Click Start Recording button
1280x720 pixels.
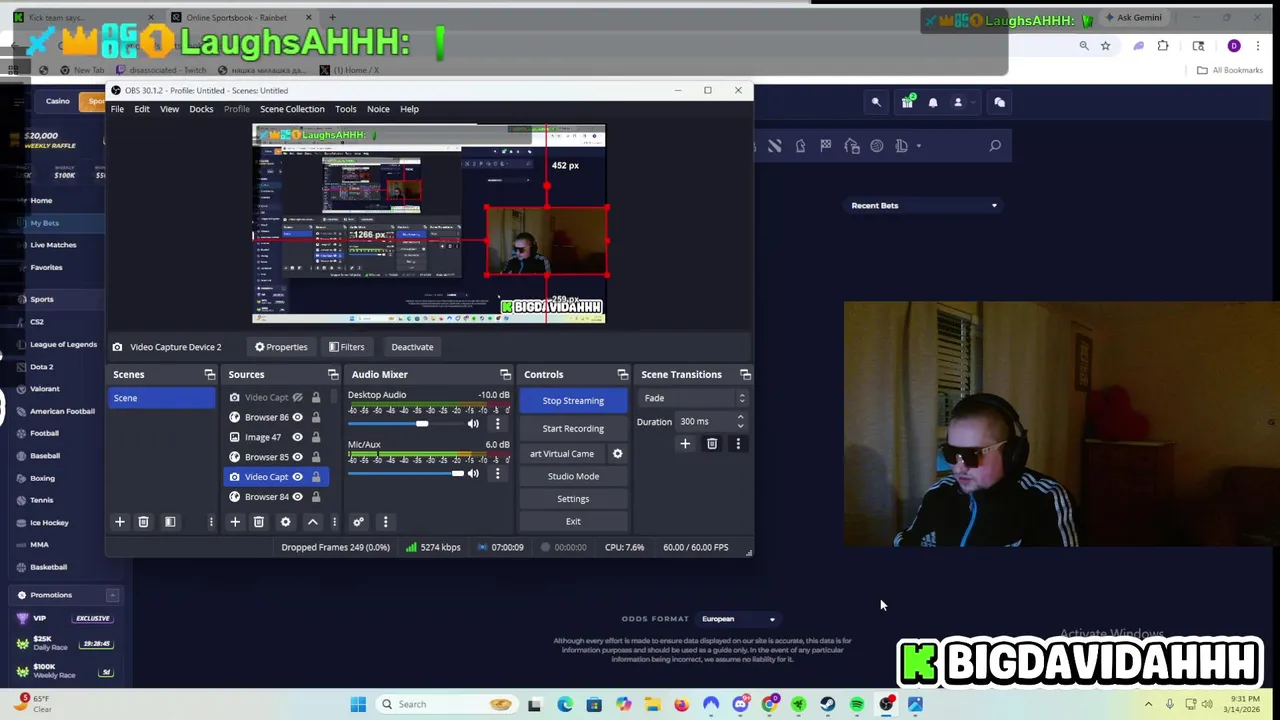coord(573,429)
